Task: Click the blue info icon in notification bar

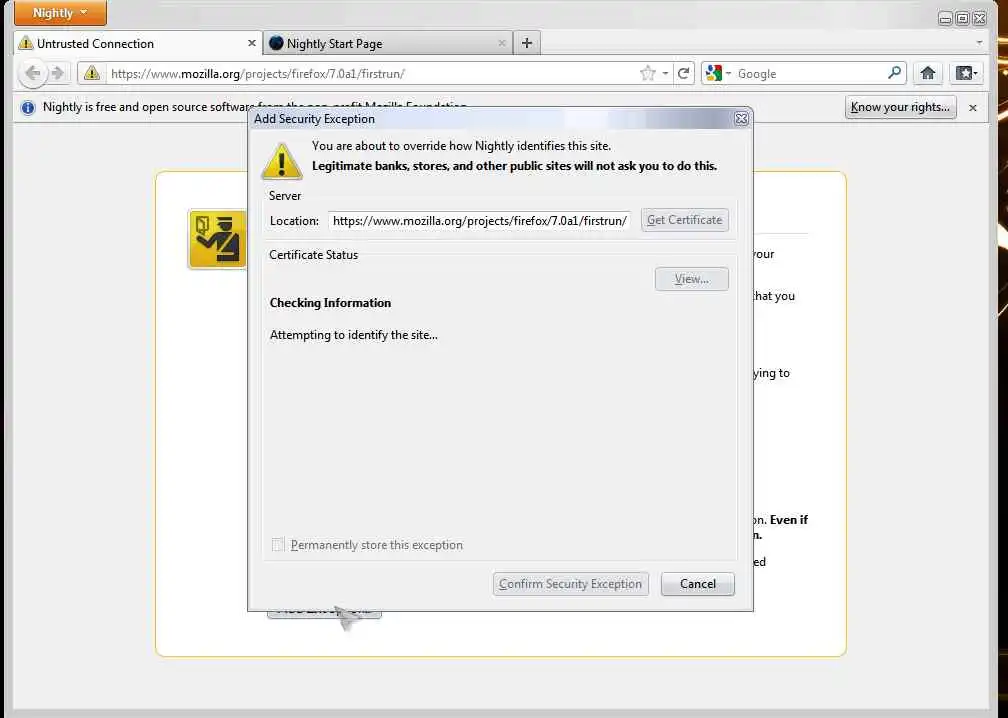Action: [x=28, y=107]
